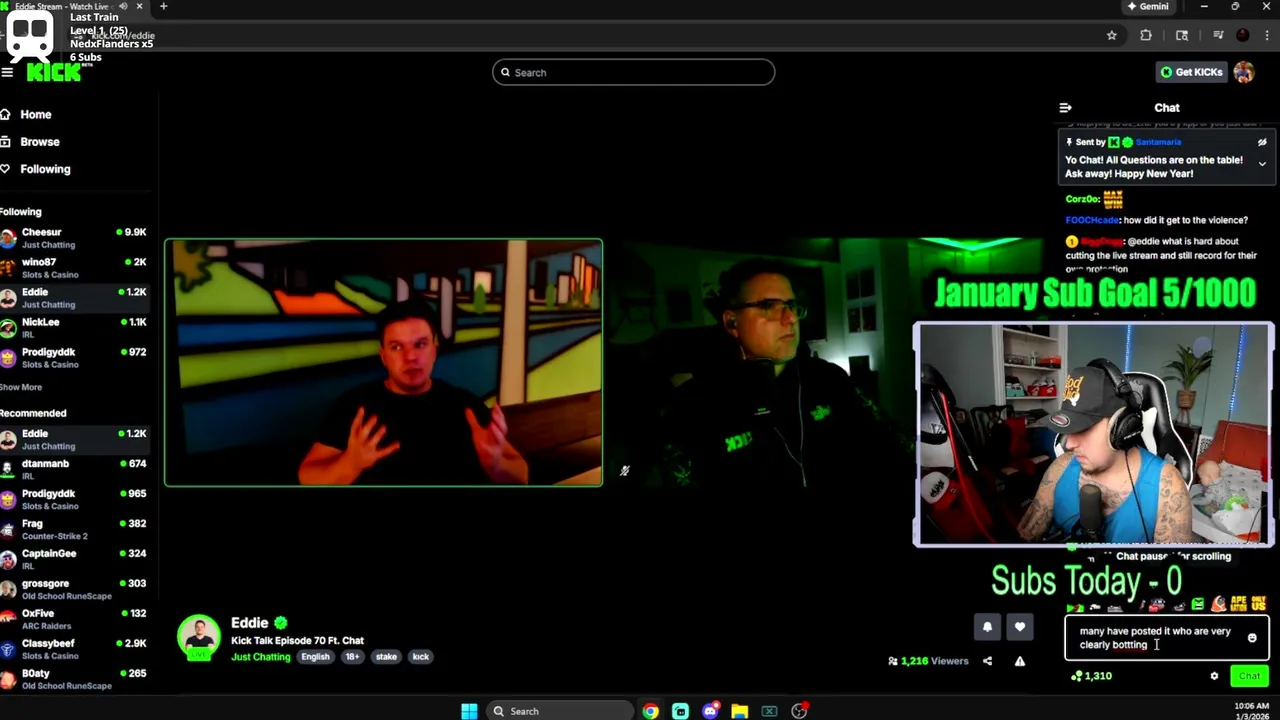Open the Chrome three-dot menu
Image resolution: width=1280 pixels, height=720 pixels.
coord(1265,35)
